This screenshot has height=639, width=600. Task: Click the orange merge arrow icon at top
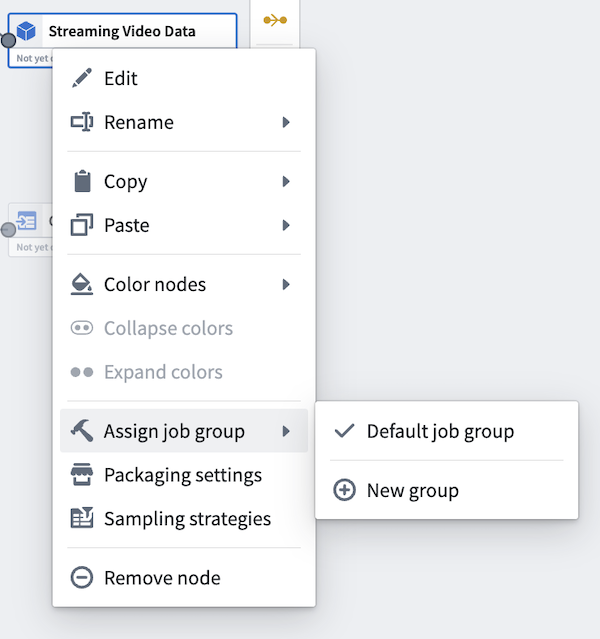(275, 20)
